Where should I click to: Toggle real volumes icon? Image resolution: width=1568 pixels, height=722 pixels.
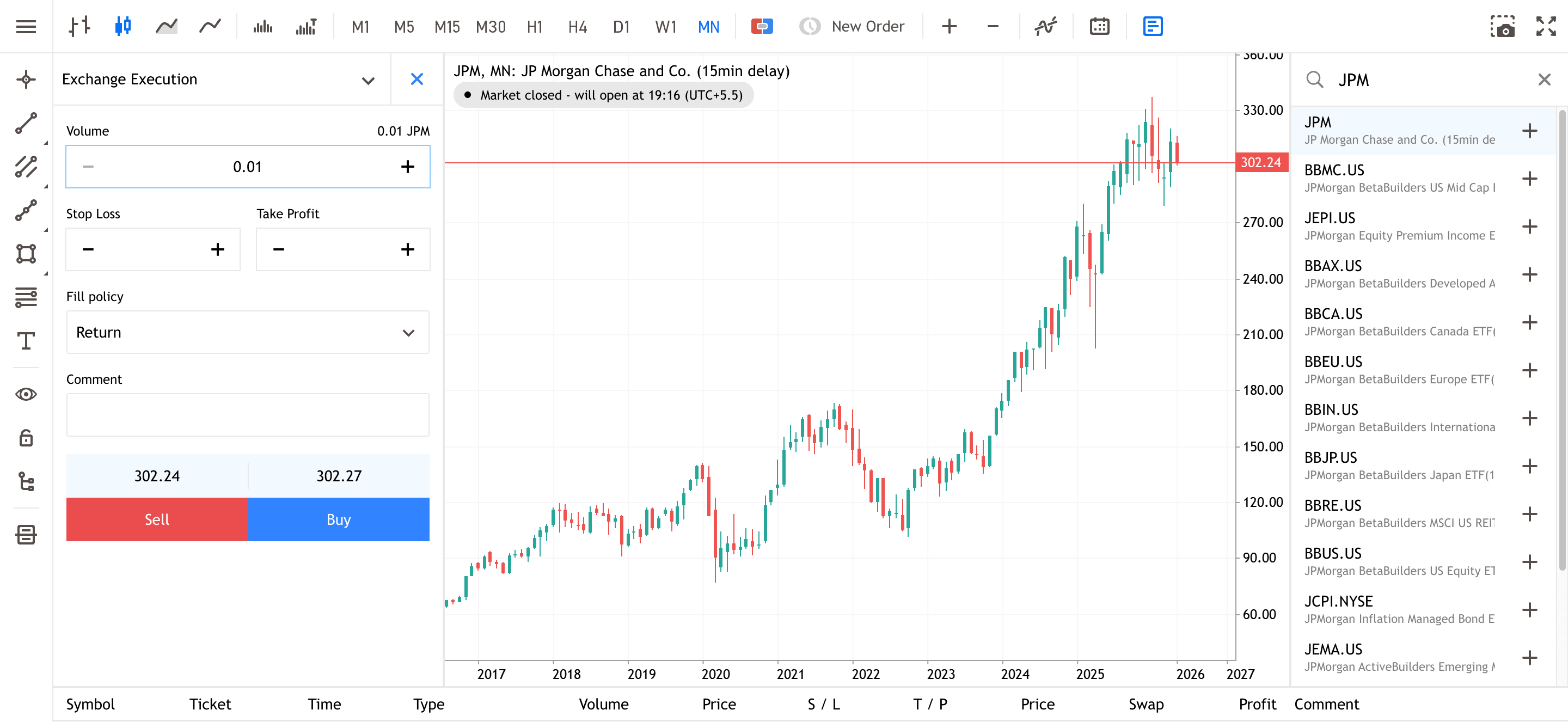pyautogui.click(x=306, y=26)
